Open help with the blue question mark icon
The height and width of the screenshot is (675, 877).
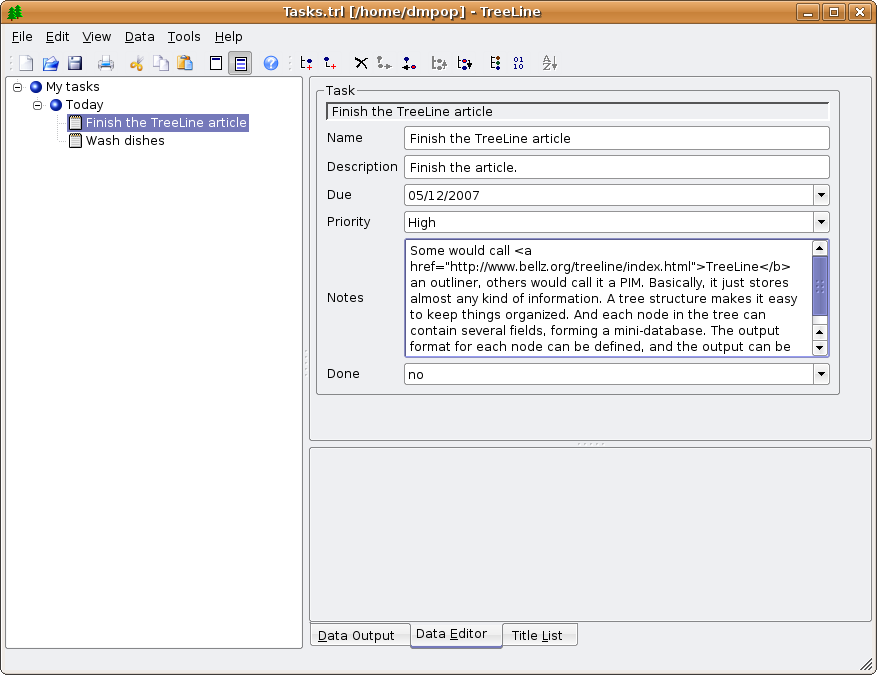pos(271,63)
